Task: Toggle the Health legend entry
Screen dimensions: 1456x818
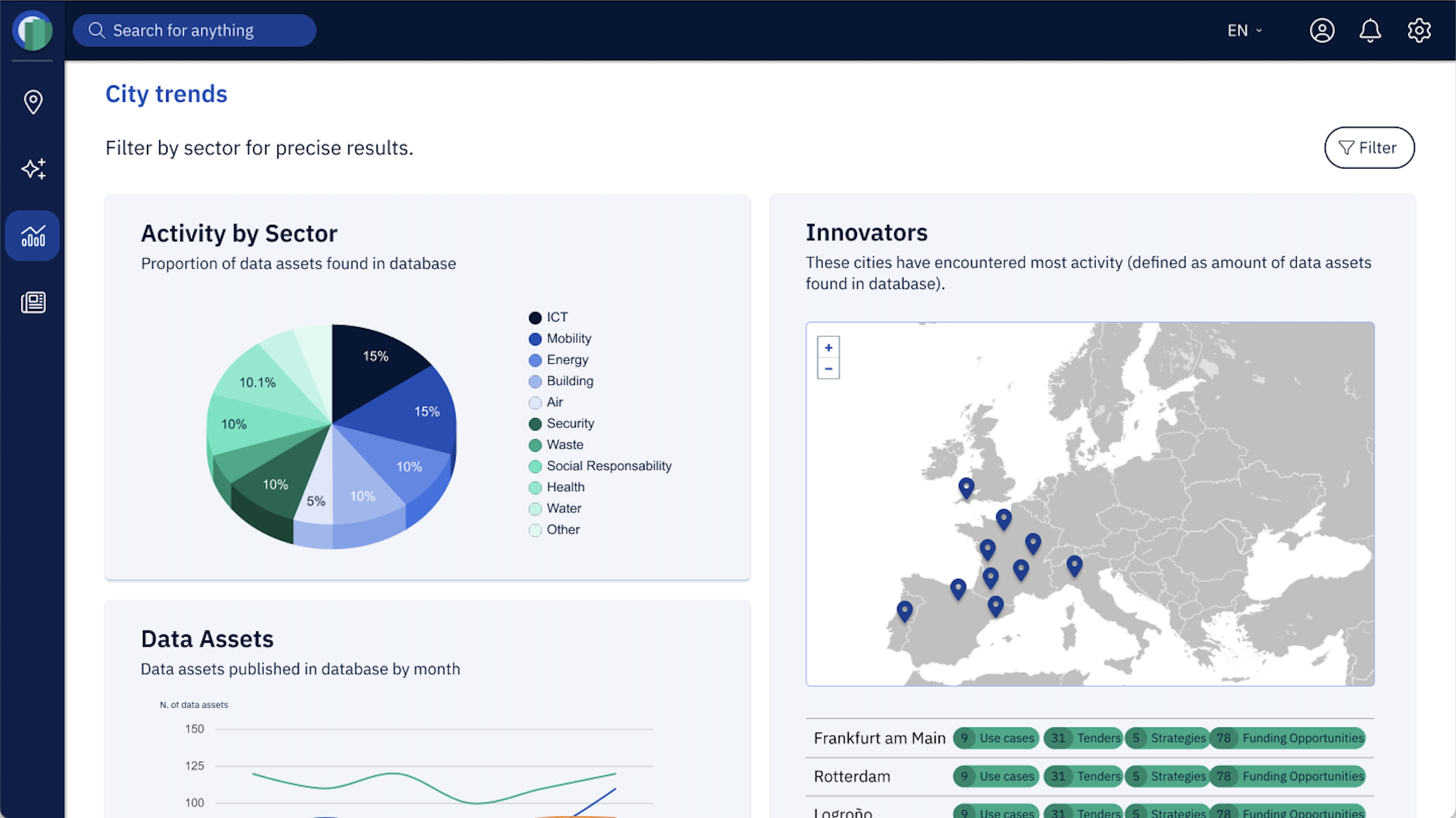Action: pyautogui.click(x=556, y=487)
